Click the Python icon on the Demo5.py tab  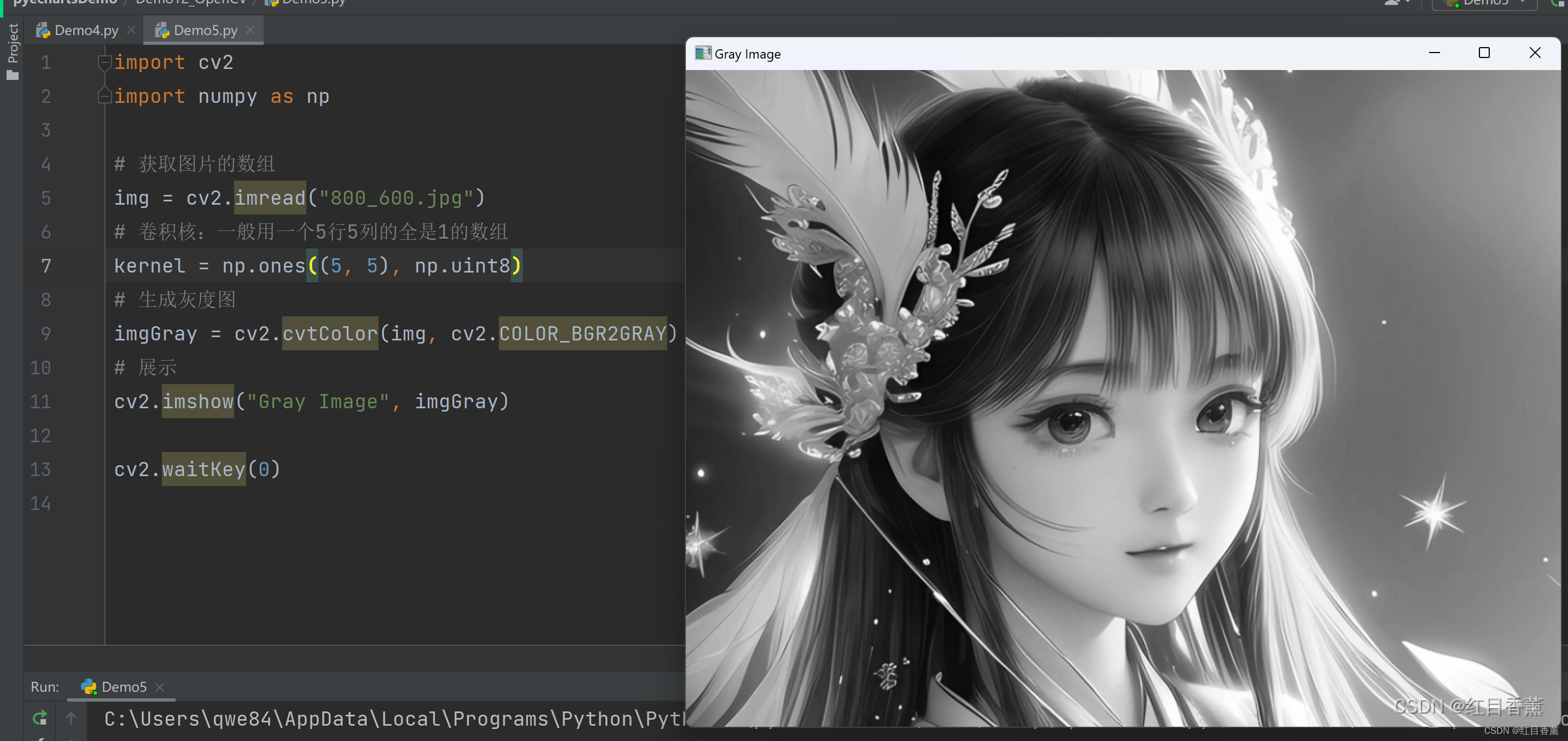[x=162, y=30]
